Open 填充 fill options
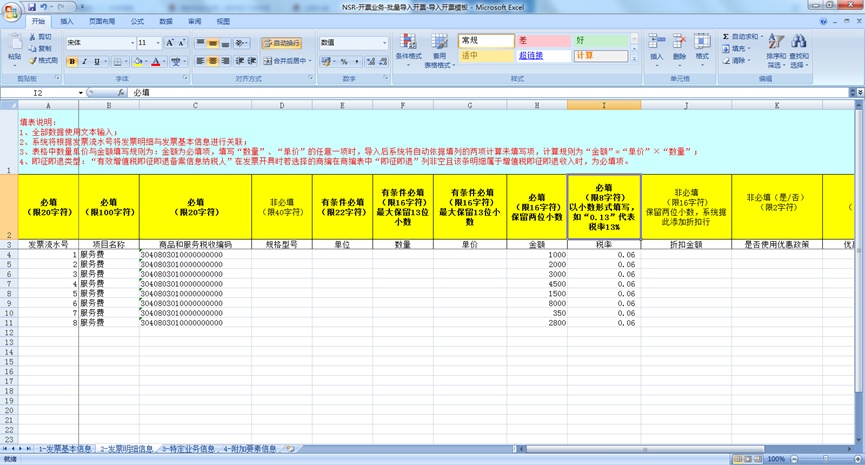 [736, 49]
